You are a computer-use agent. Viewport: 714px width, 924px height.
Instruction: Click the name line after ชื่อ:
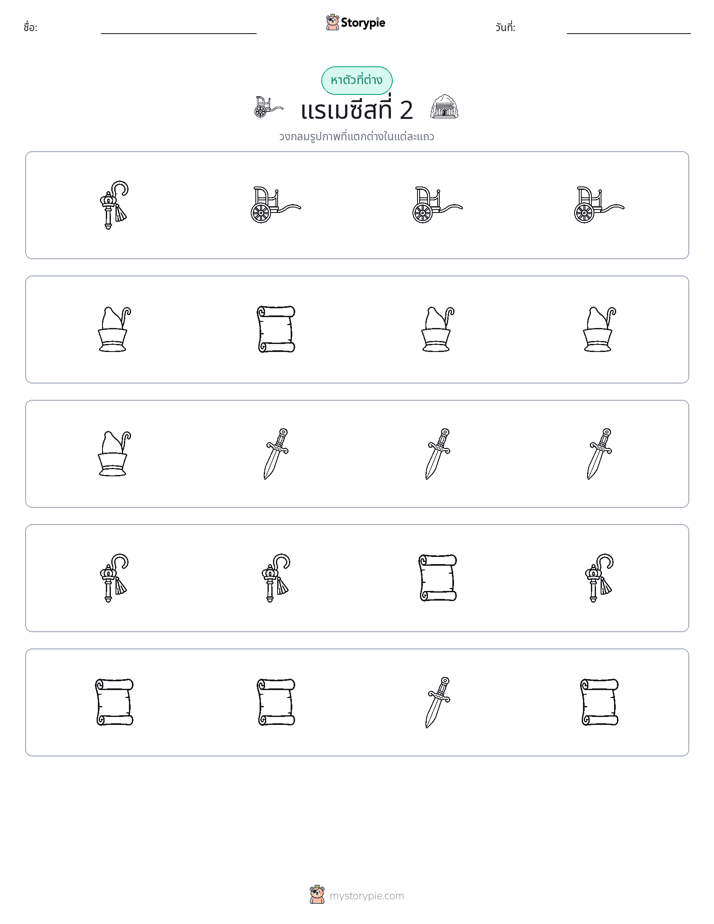pos(178,29)
